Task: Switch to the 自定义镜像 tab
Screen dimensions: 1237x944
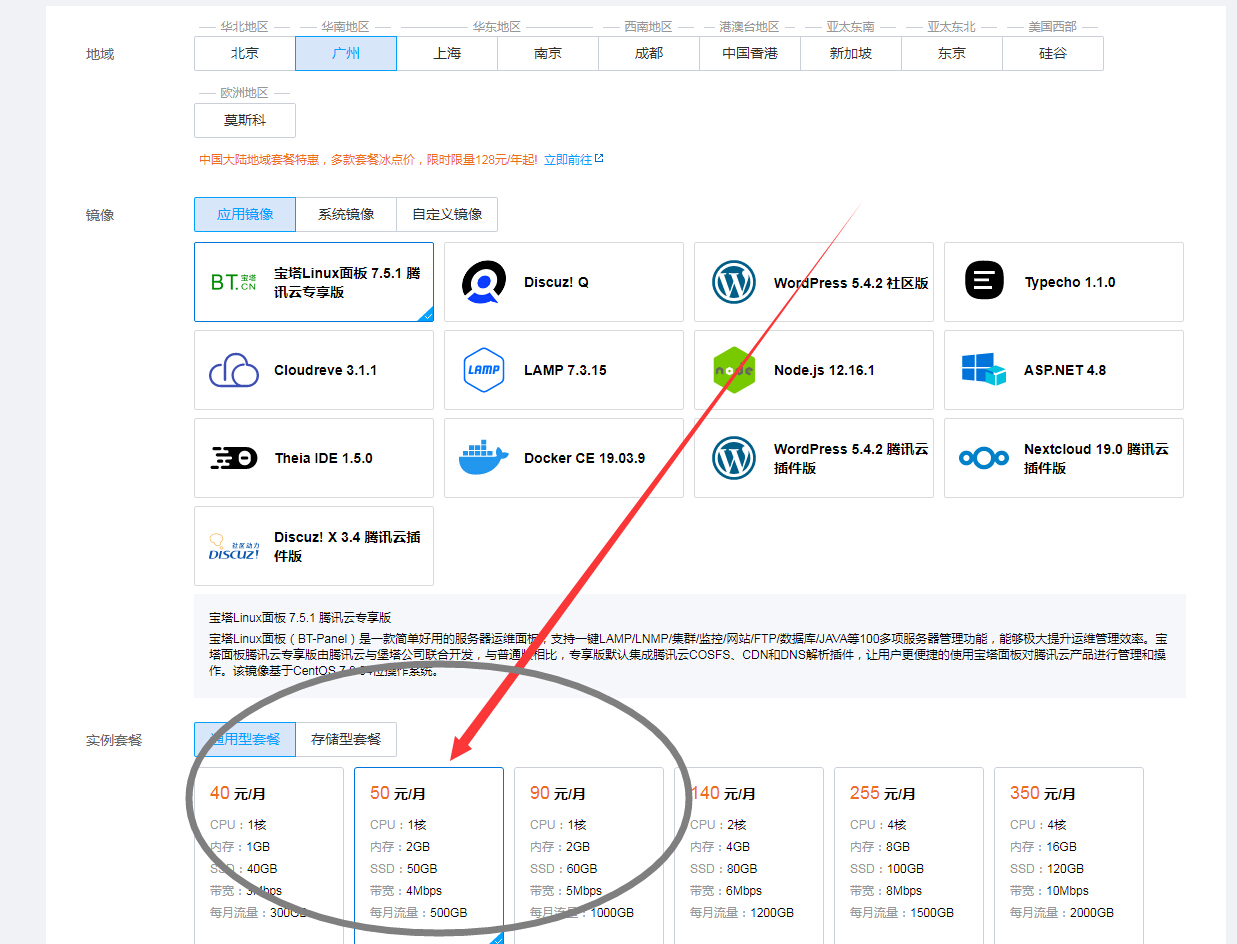Action: click(x=447, y=214)
